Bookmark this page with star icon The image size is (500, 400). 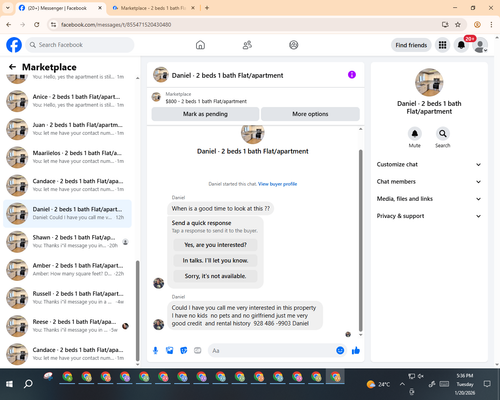tap(458, 24)
